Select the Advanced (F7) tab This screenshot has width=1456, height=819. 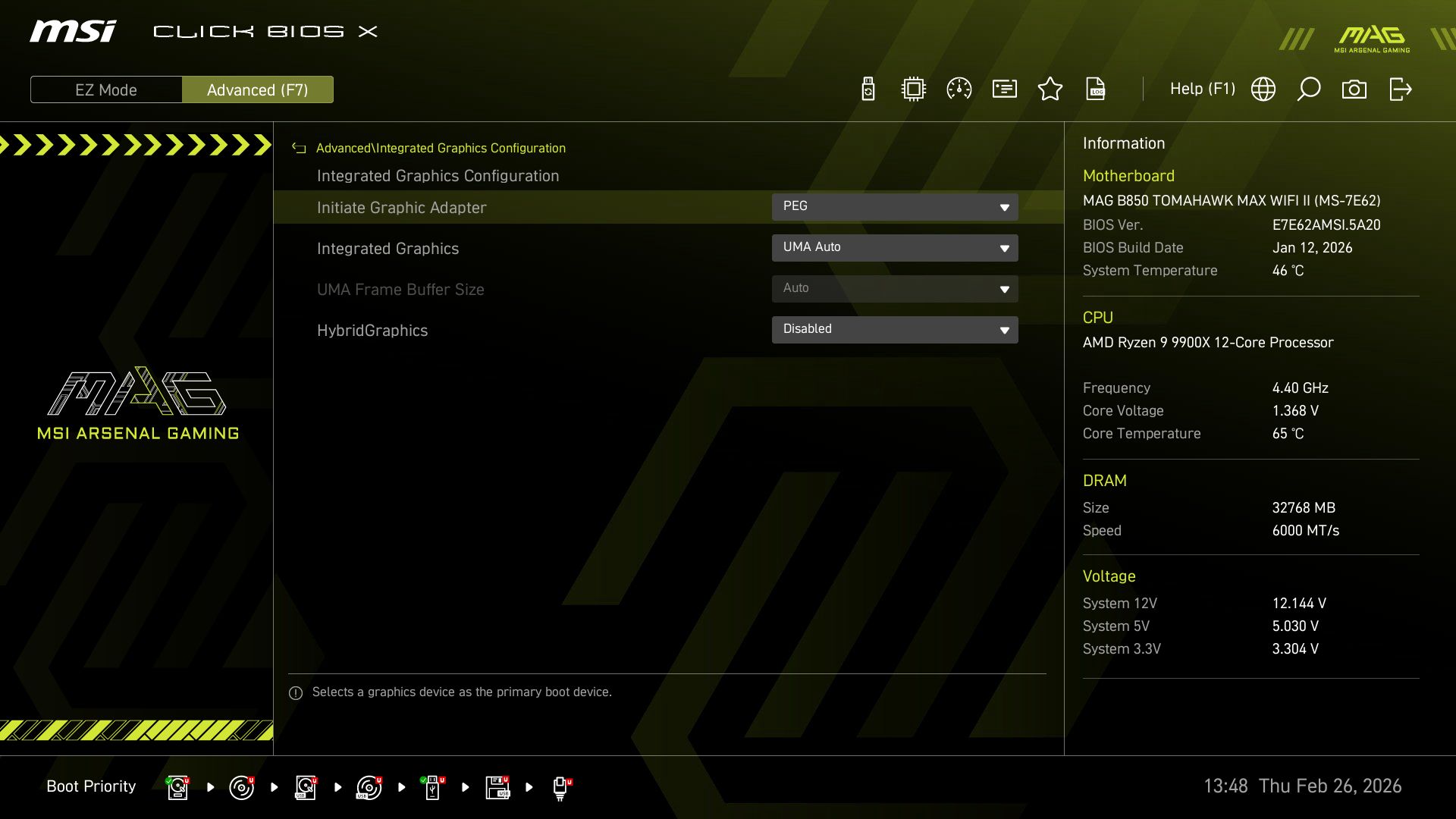(x=258, y=89)
